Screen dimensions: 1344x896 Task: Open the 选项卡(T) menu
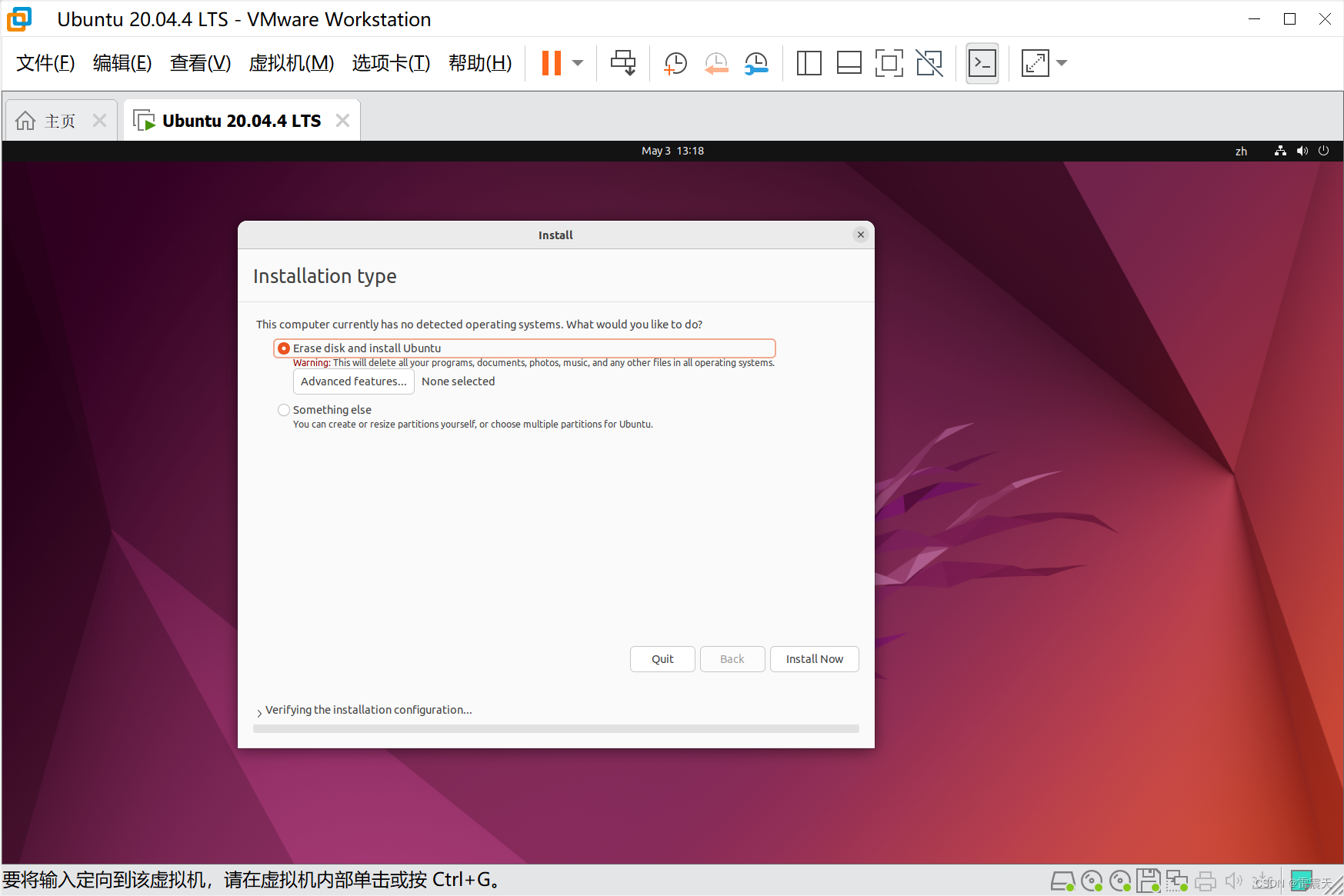[x=391, y=63]
